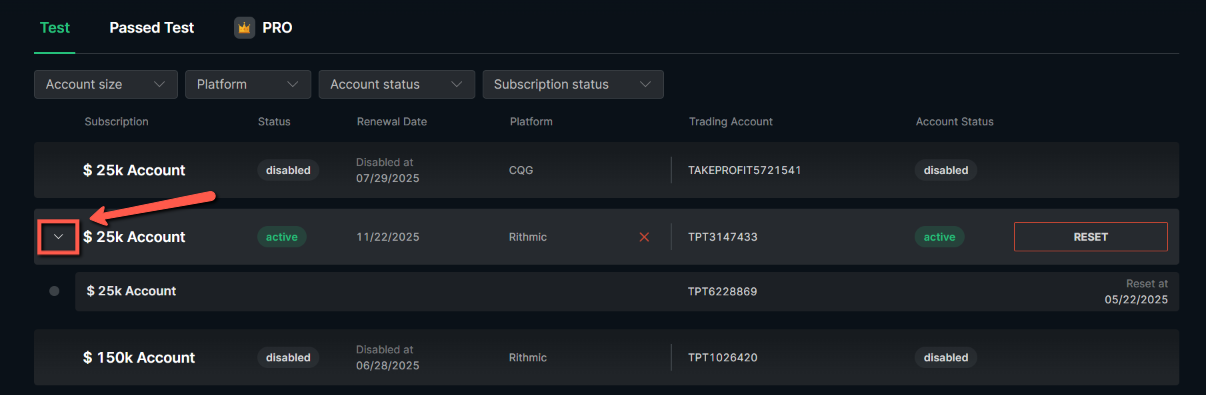Viewport: 1206px width, 395px height.
Task: Click trading account TPT3147433
Action: coord(723,237)
